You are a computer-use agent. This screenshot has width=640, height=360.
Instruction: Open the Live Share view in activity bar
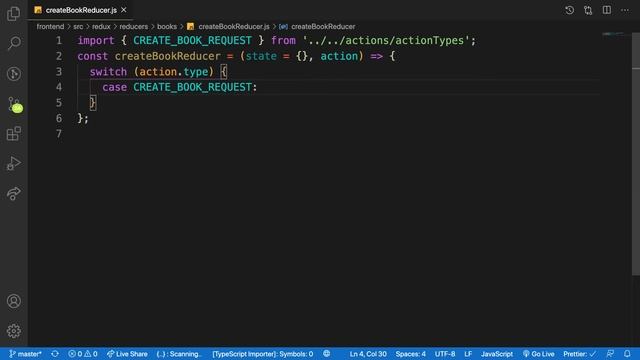(x=13, y=193)
